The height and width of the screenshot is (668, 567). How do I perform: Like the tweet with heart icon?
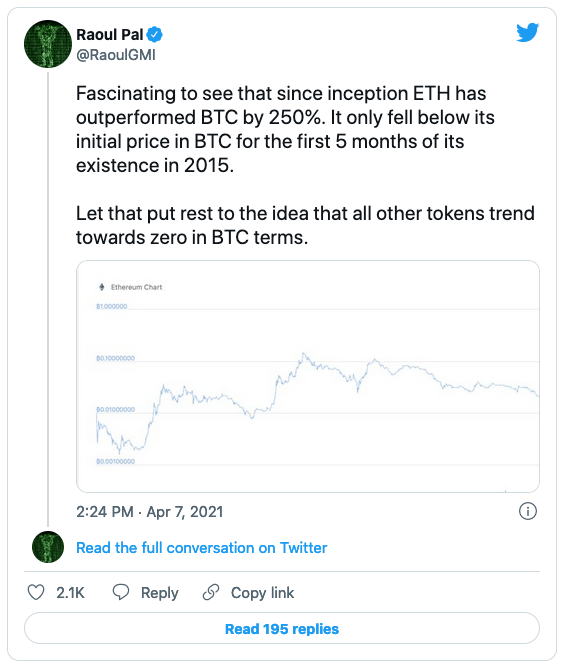tap(36, 592)
